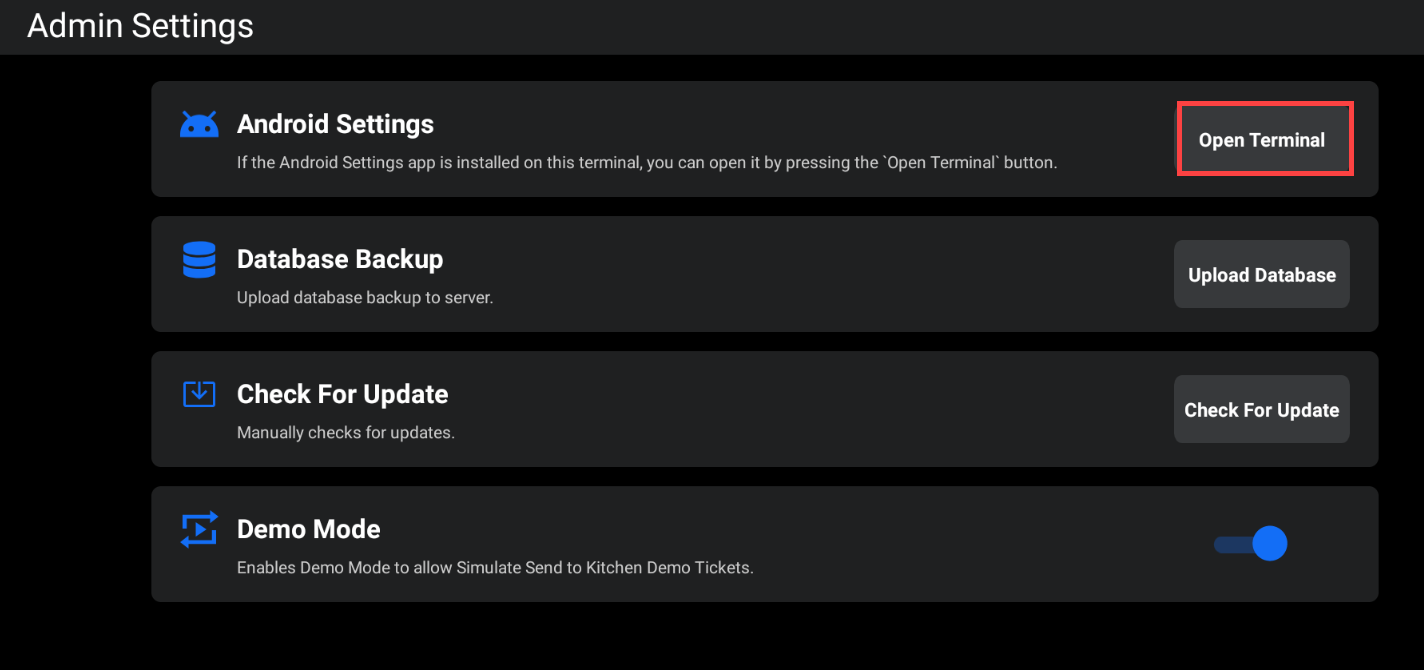Click the Android robot icon
The width and height of the screenshot is (1424, 670).
(199, 126)
